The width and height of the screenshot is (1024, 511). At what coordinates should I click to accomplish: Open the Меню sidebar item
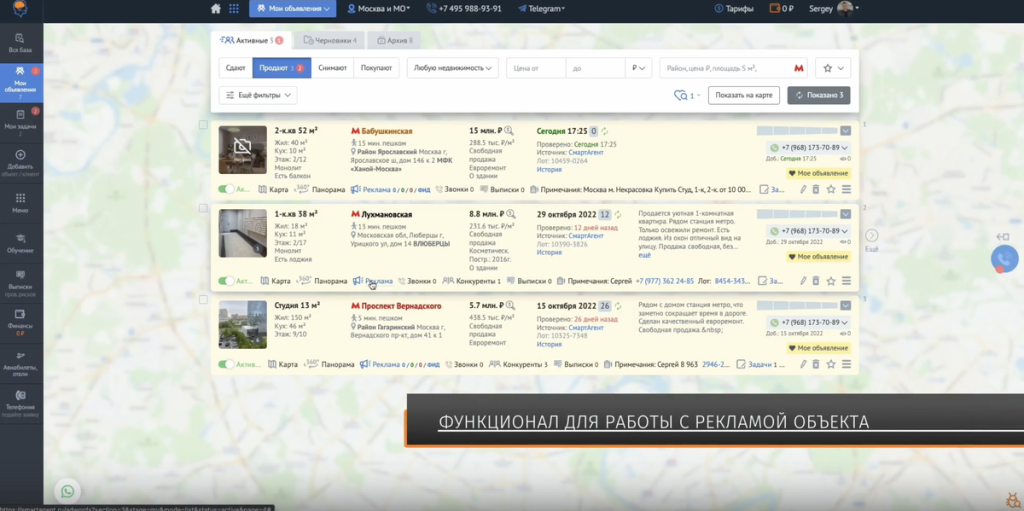(20, 203)
